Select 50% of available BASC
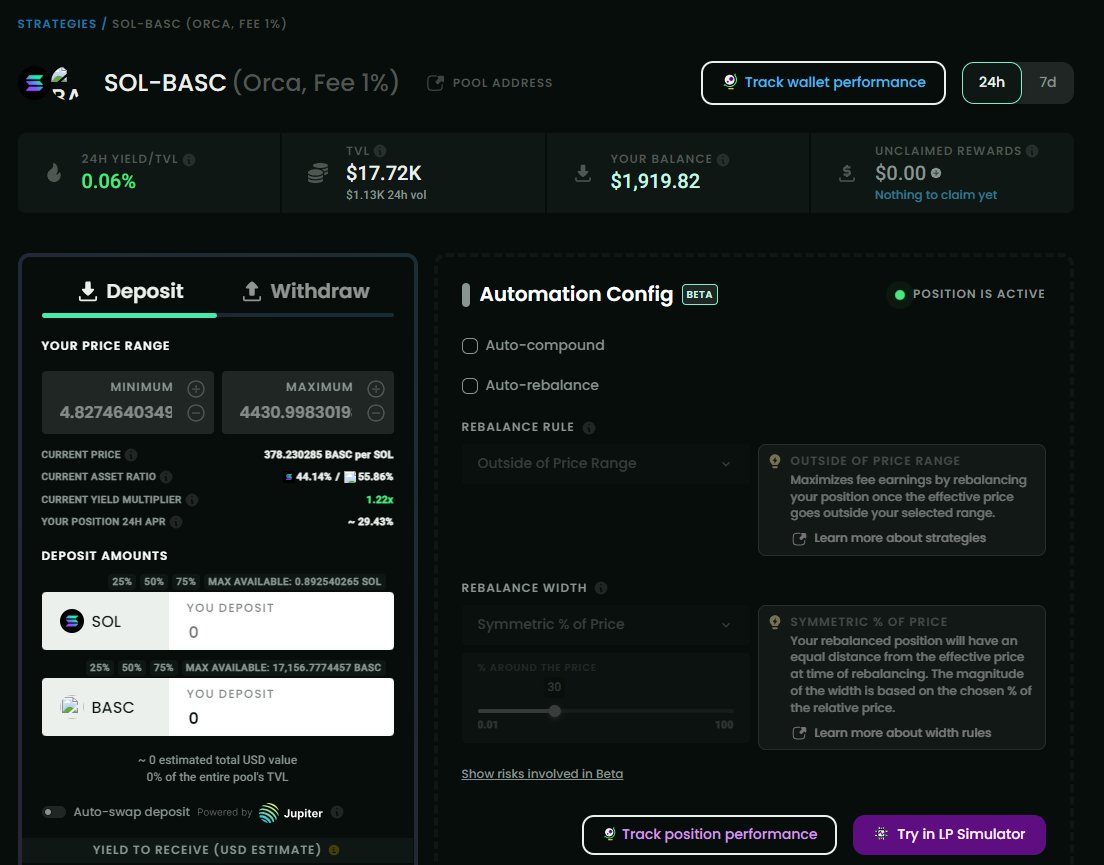 (x=132, y=668)
